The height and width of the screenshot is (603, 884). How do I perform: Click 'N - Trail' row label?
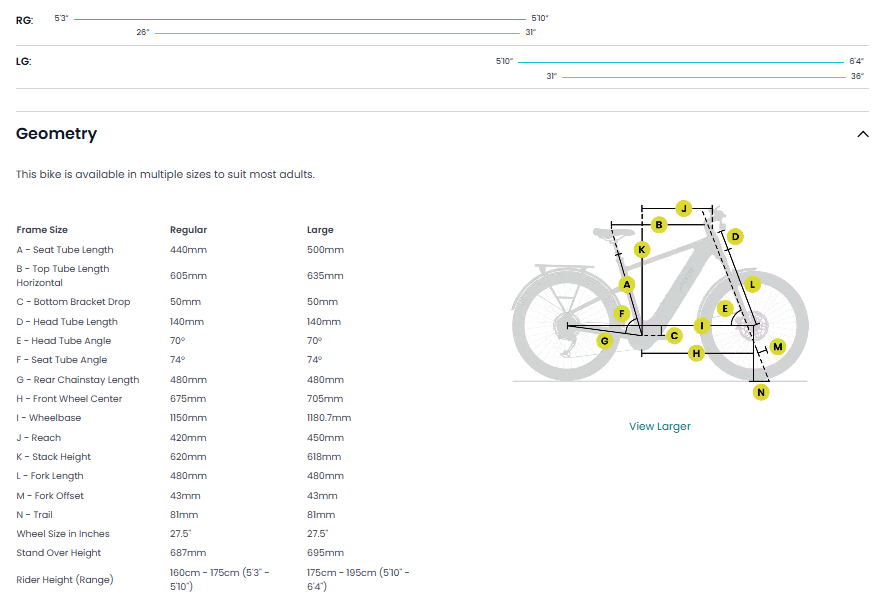pyautogui.click(x=34, y=515)
